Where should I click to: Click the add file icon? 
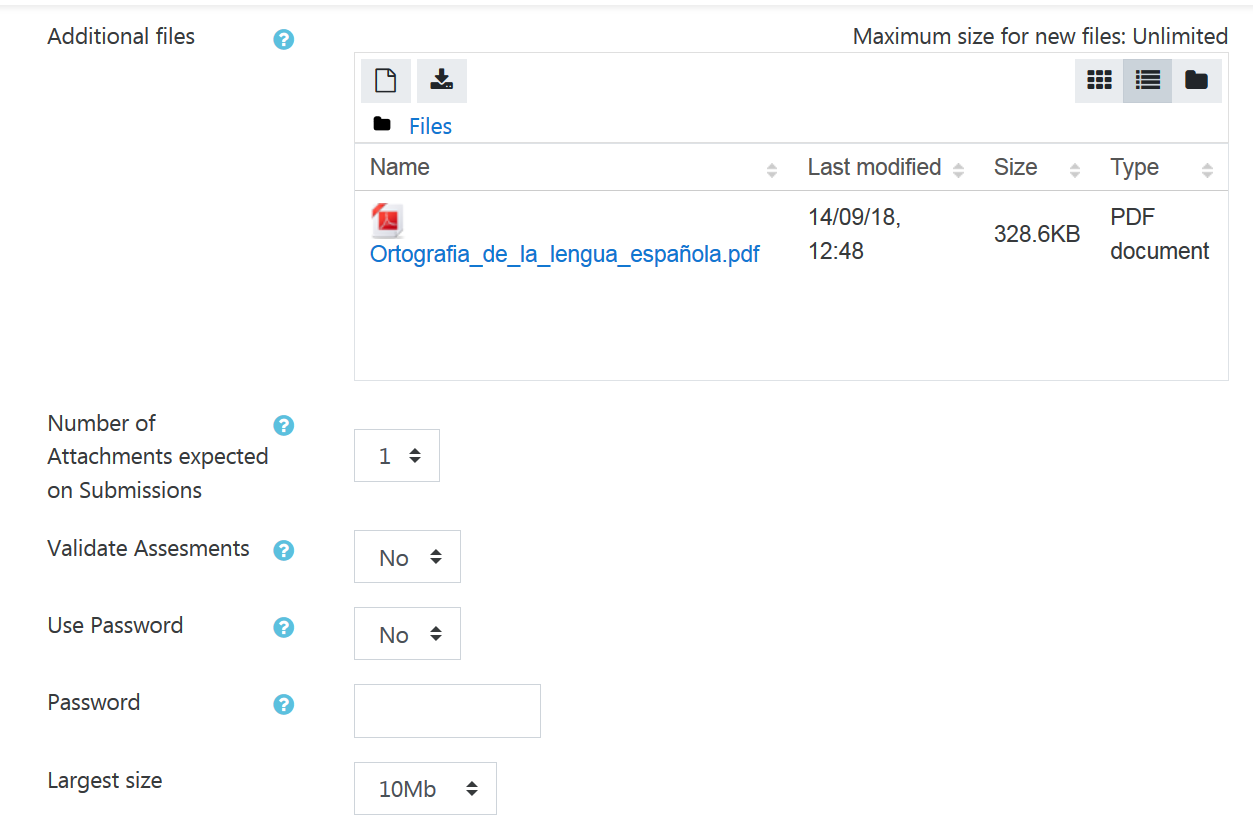coord(386,81)
